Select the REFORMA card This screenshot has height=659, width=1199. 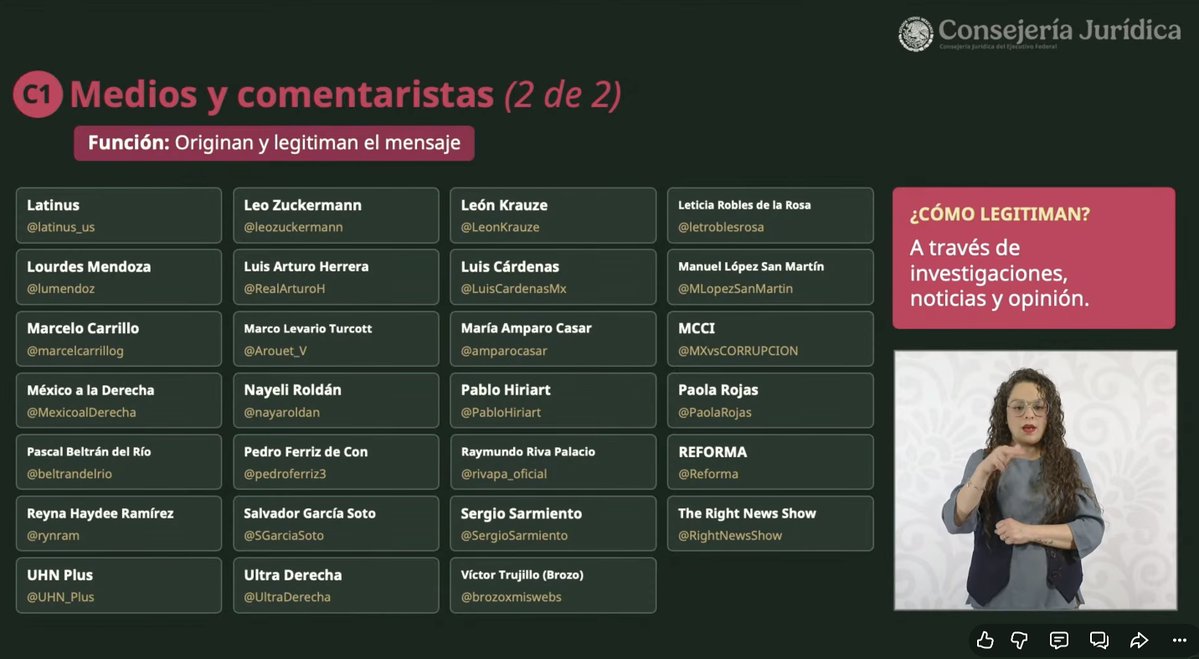coord(770,462)
